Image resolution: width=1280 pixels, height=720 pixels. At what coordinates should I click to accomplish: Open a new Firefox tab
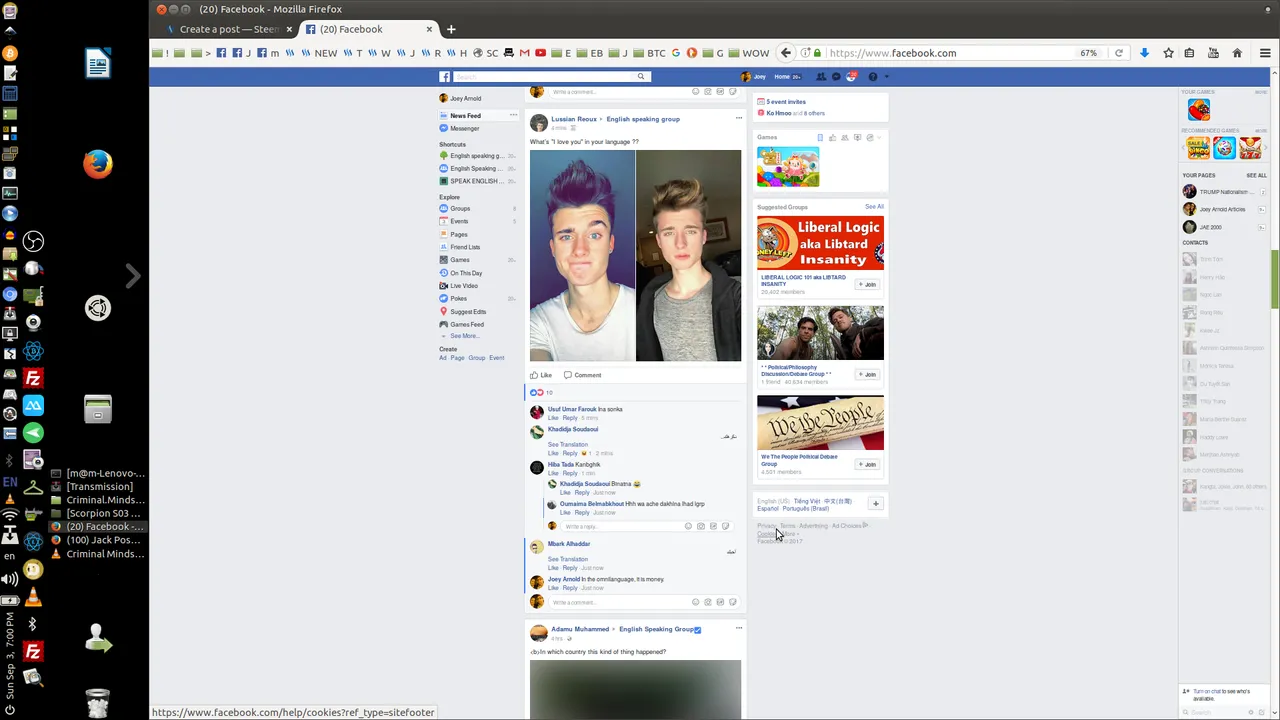pos(451,29)
